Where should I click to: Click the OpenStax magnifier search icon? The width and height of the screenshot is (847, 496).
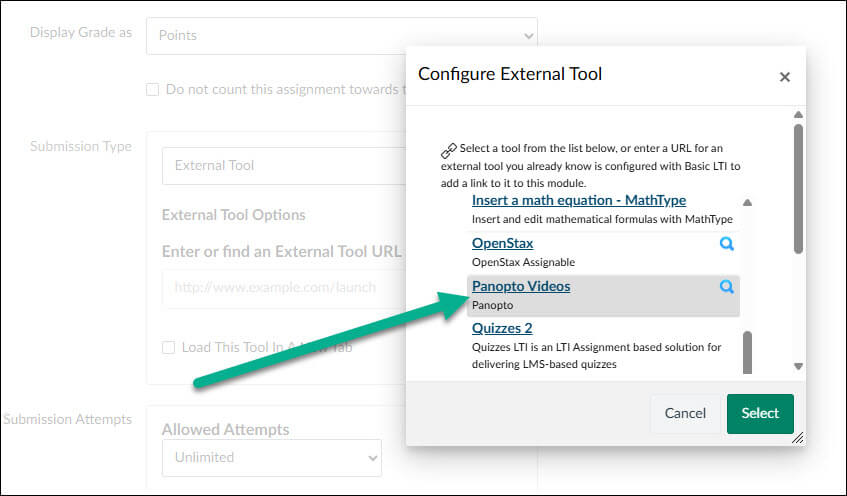(x=727, y=244)
